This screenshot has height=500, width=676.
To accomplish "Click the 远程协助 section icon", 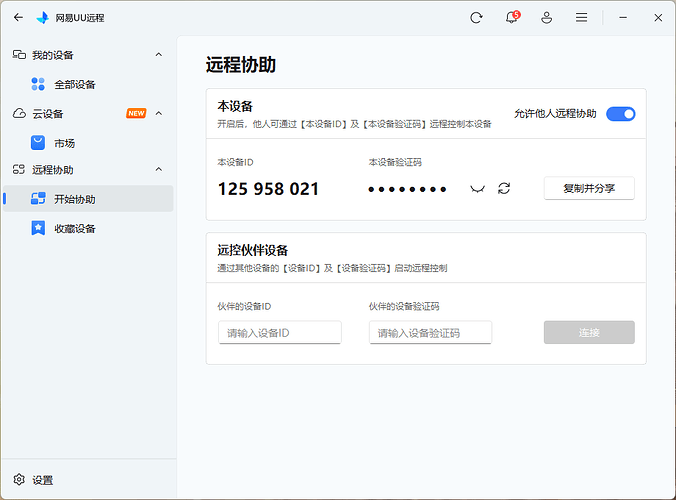I will (x=19, y=169).
